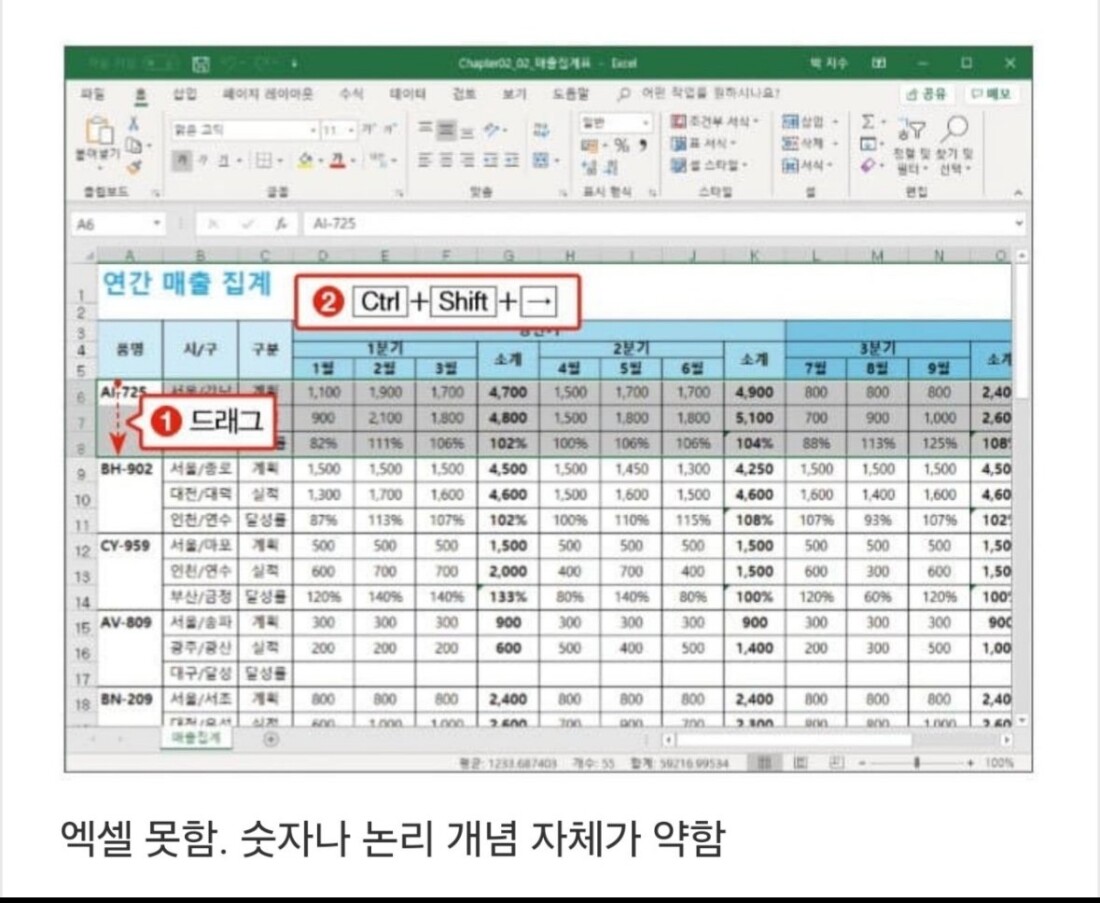
Task: Click the zoom slider in status bar
Action: tap(917, 762)
